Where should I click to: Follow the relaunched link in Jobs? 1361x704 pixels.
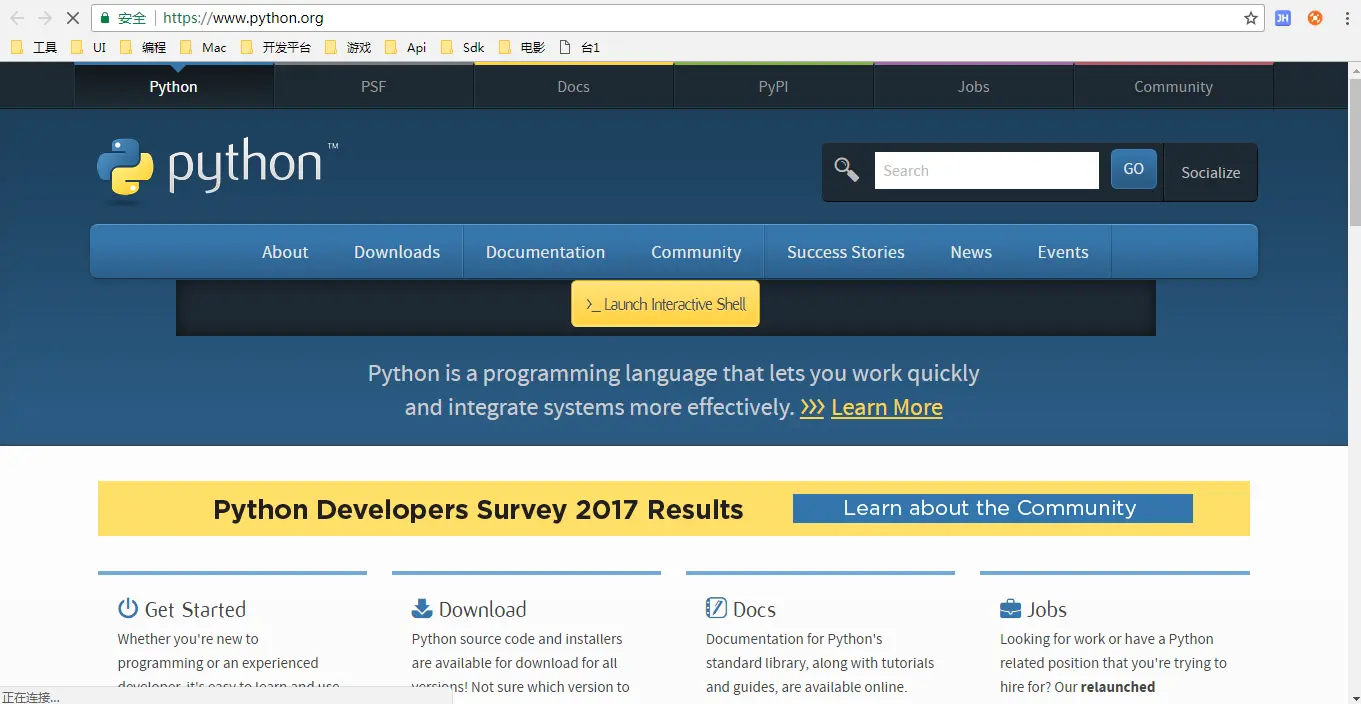pos(1118,687)
